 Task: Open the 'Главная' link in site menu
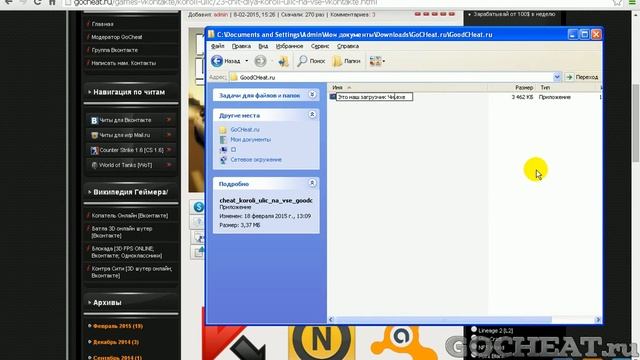102,24
